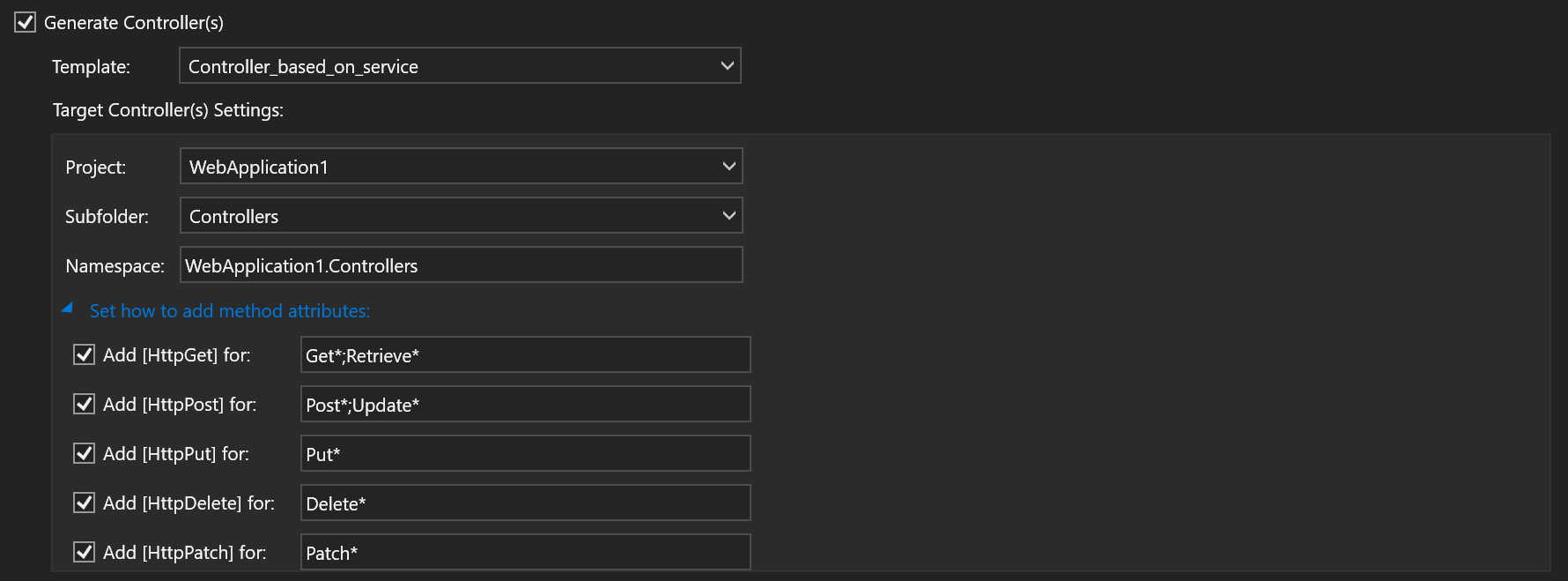Screen dimensions: 1568x581
Task: Select the HttpPatch pattern field containing Patch*
Action: tap(525, 553)
